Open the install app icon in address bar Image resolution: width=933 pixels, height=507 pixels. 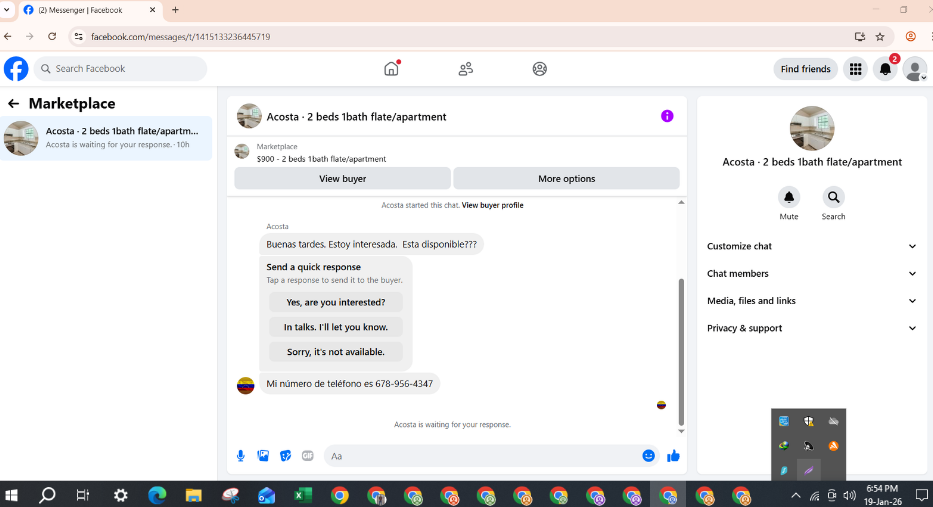pos(860,37)
